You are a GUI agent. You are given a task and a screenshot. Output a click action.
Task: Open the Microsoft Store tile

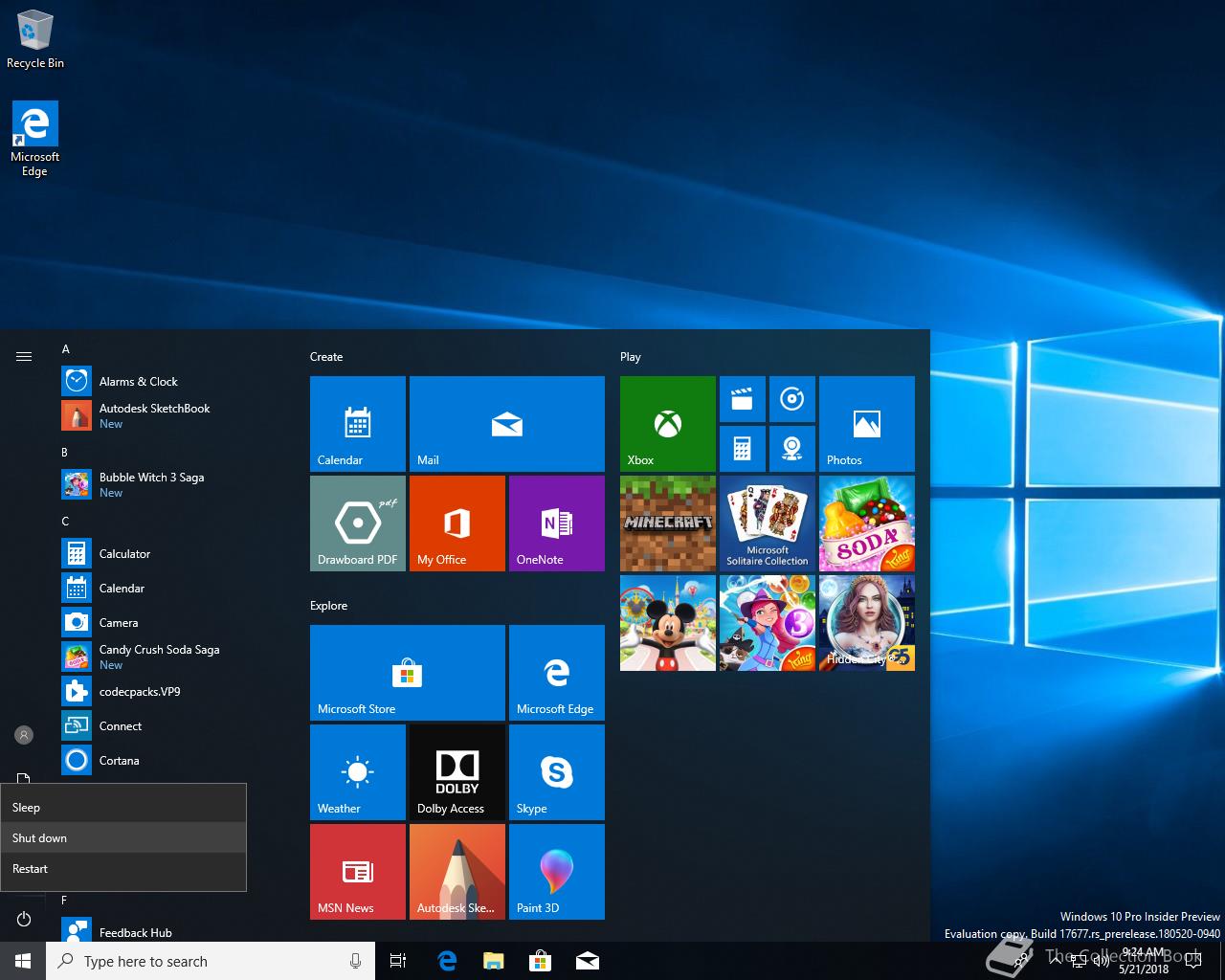tap(408, 673)
